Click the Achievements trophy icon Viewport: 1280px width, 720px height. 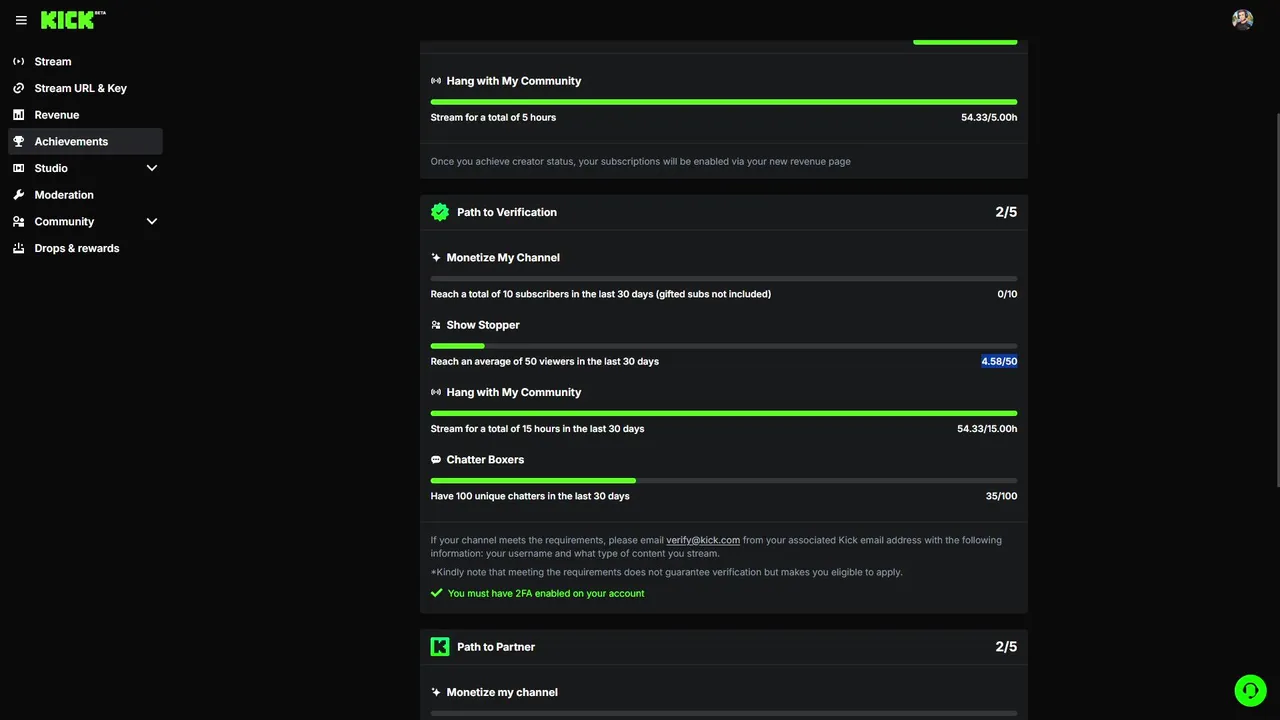(x=19, y=142)
